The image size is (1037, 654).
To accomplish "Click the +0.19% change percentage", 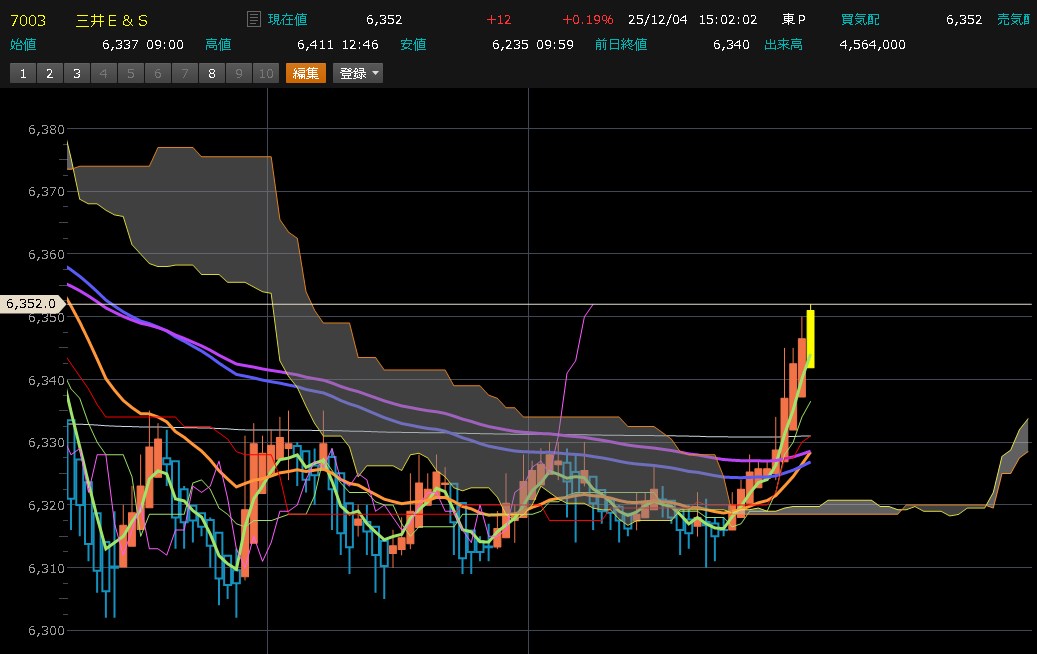I will (x=588, y=19).
